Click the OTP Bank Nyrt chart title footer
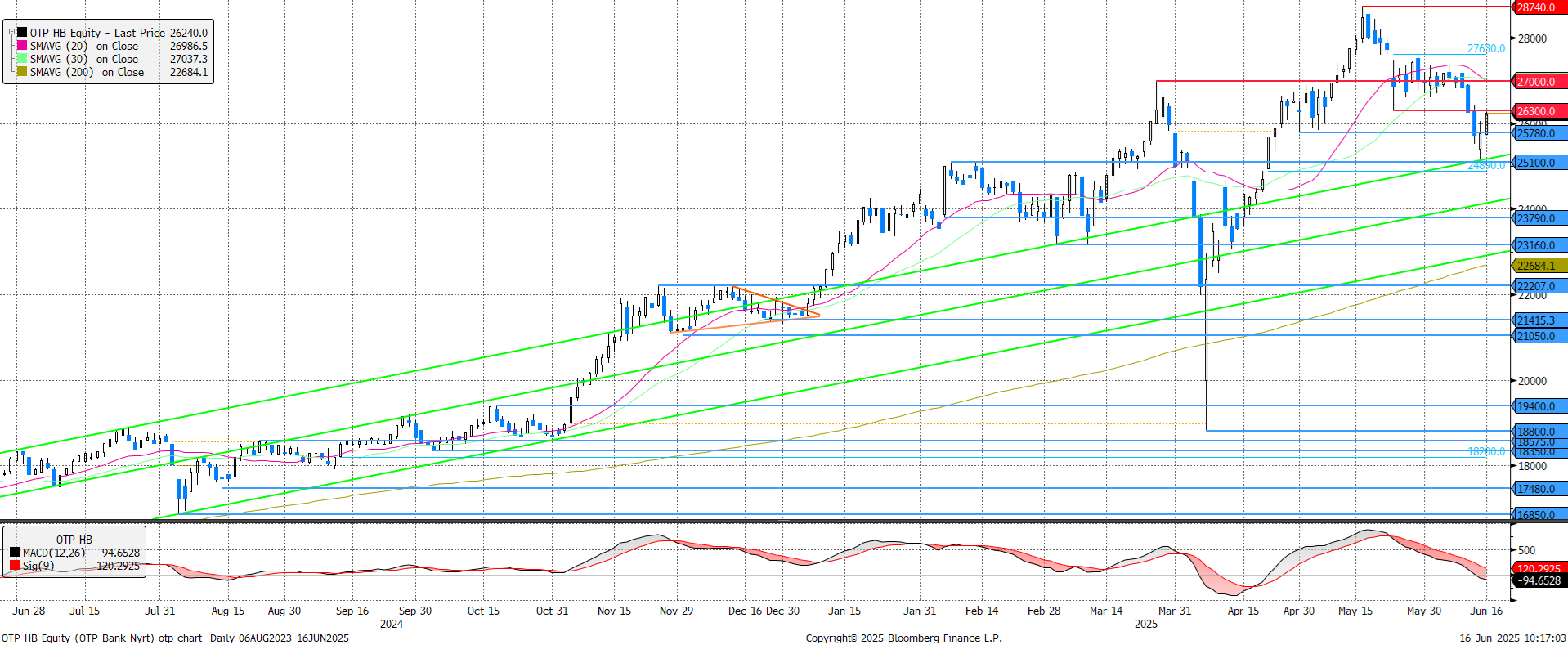The width and height of the screenshot is (1568, 645). pyautogui.click(x=175, y=638)
